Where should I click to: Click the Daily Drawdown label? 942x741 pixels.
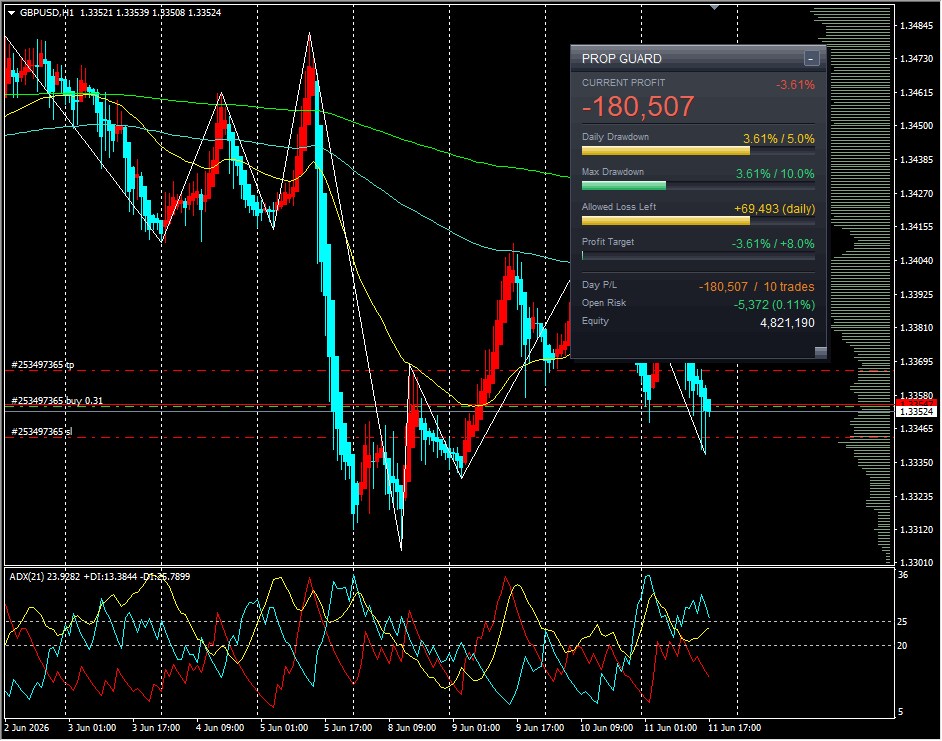[x=615, y=136]
